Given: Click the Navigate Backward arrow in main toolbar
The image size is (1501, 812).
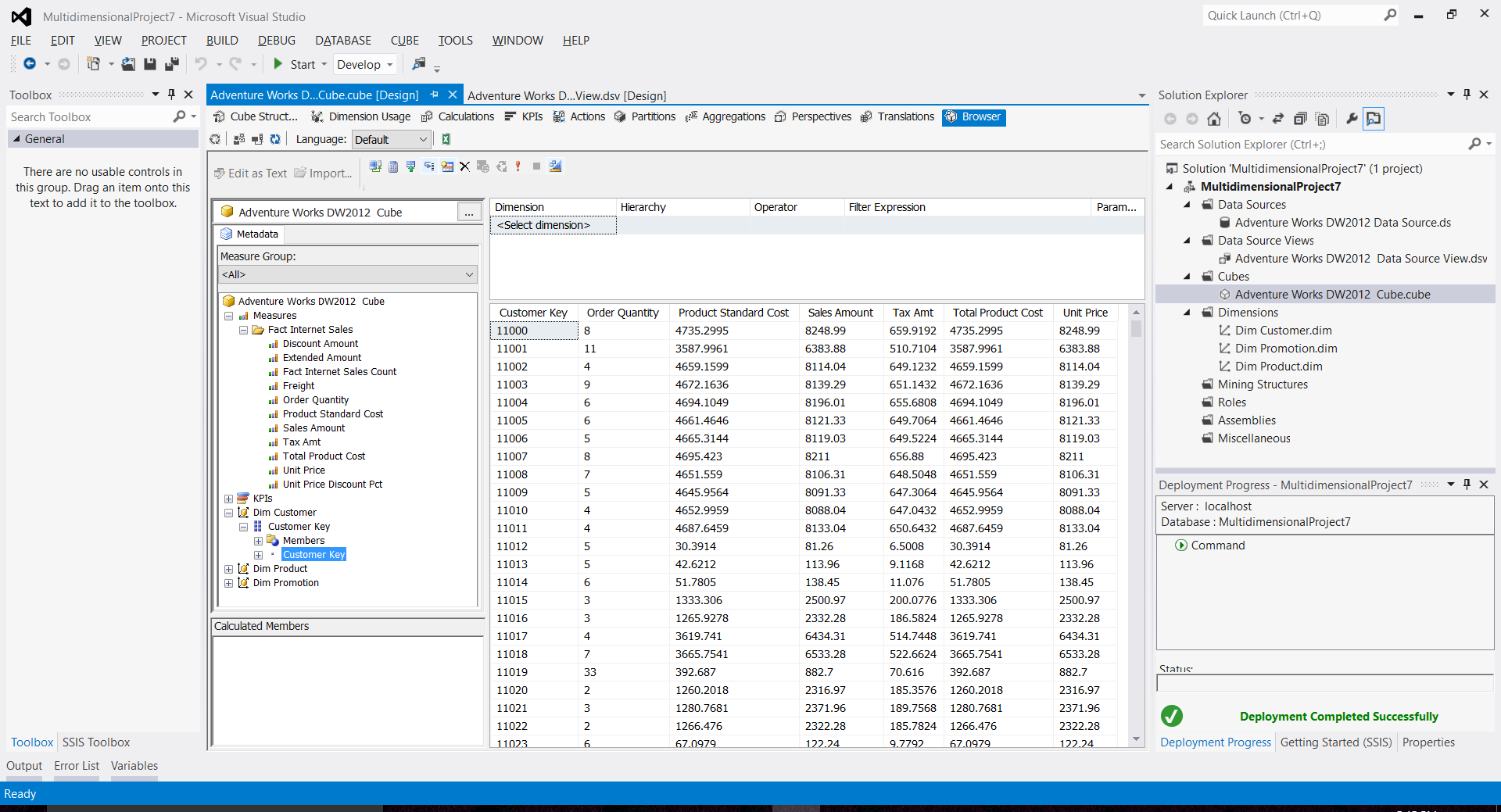Looking at the screenshot, I should 30,64.
